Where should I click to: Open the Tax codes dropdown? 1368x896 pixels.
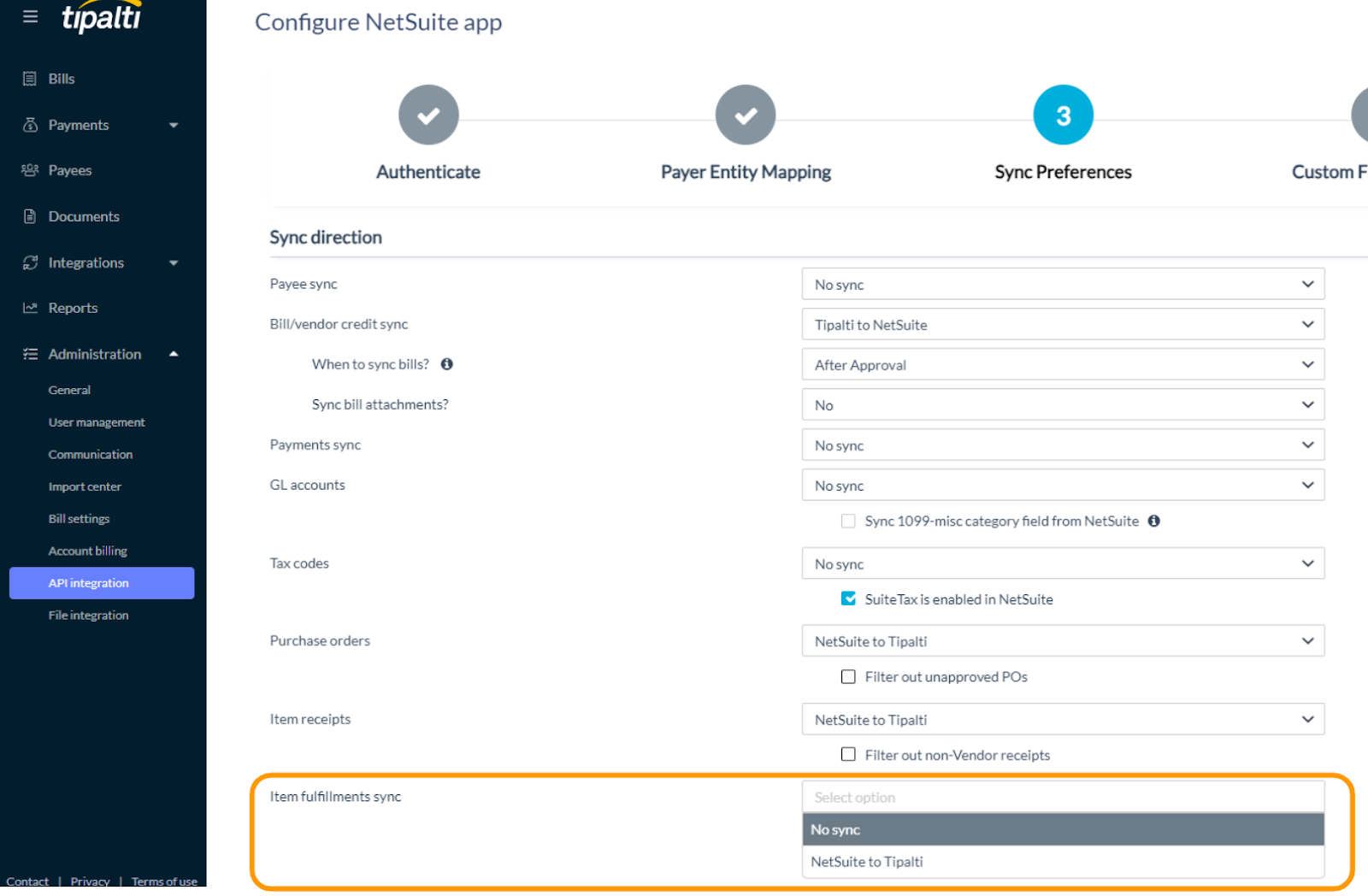pyautogui.click(x=1063, y=563)
